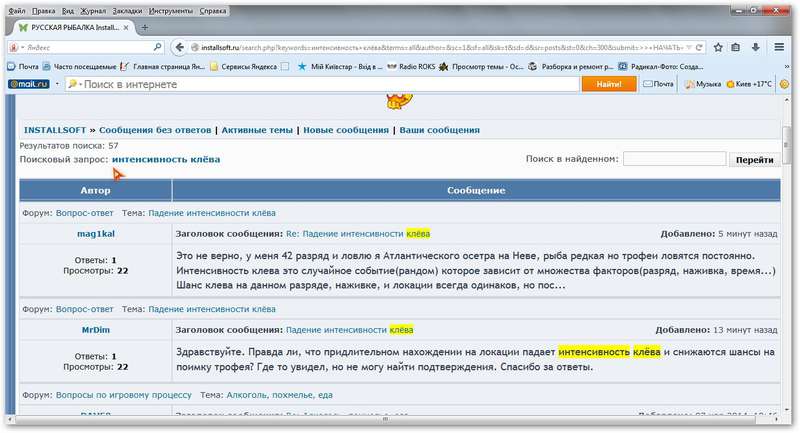Image resolution: width=800 pixels, height=433 pixels.
Task: Click the vertical scrollbar thumb
Action: click(x=786, y=145)
